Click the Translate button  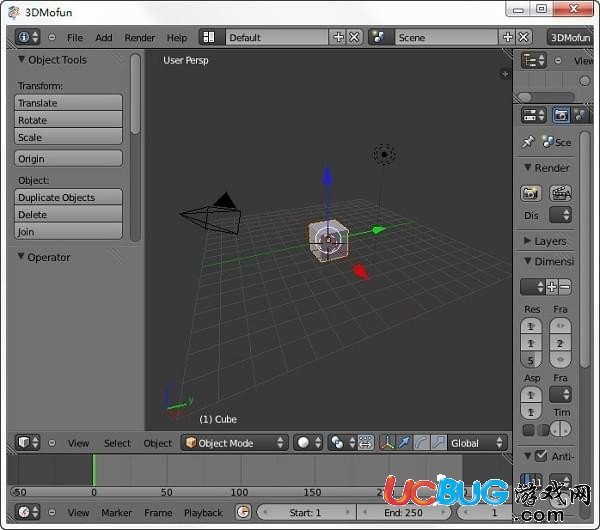tap(68, 103)
